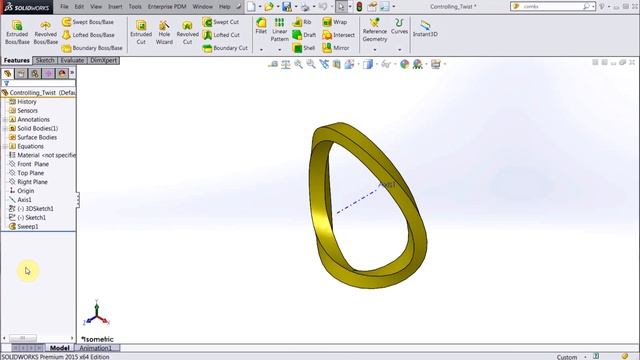Choose Swept Cut
The height and width of the screenshot is (360, 640).
click(x=221, y=22)
